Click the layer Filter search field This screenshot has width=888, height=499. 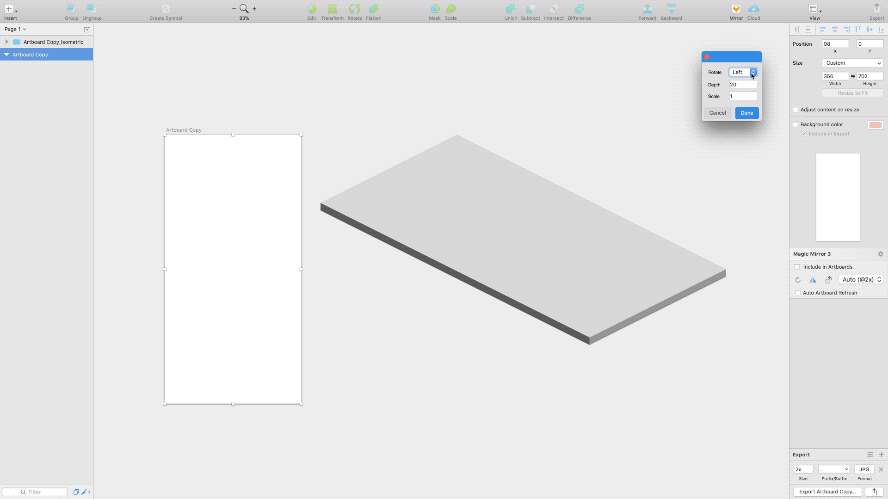35,492
